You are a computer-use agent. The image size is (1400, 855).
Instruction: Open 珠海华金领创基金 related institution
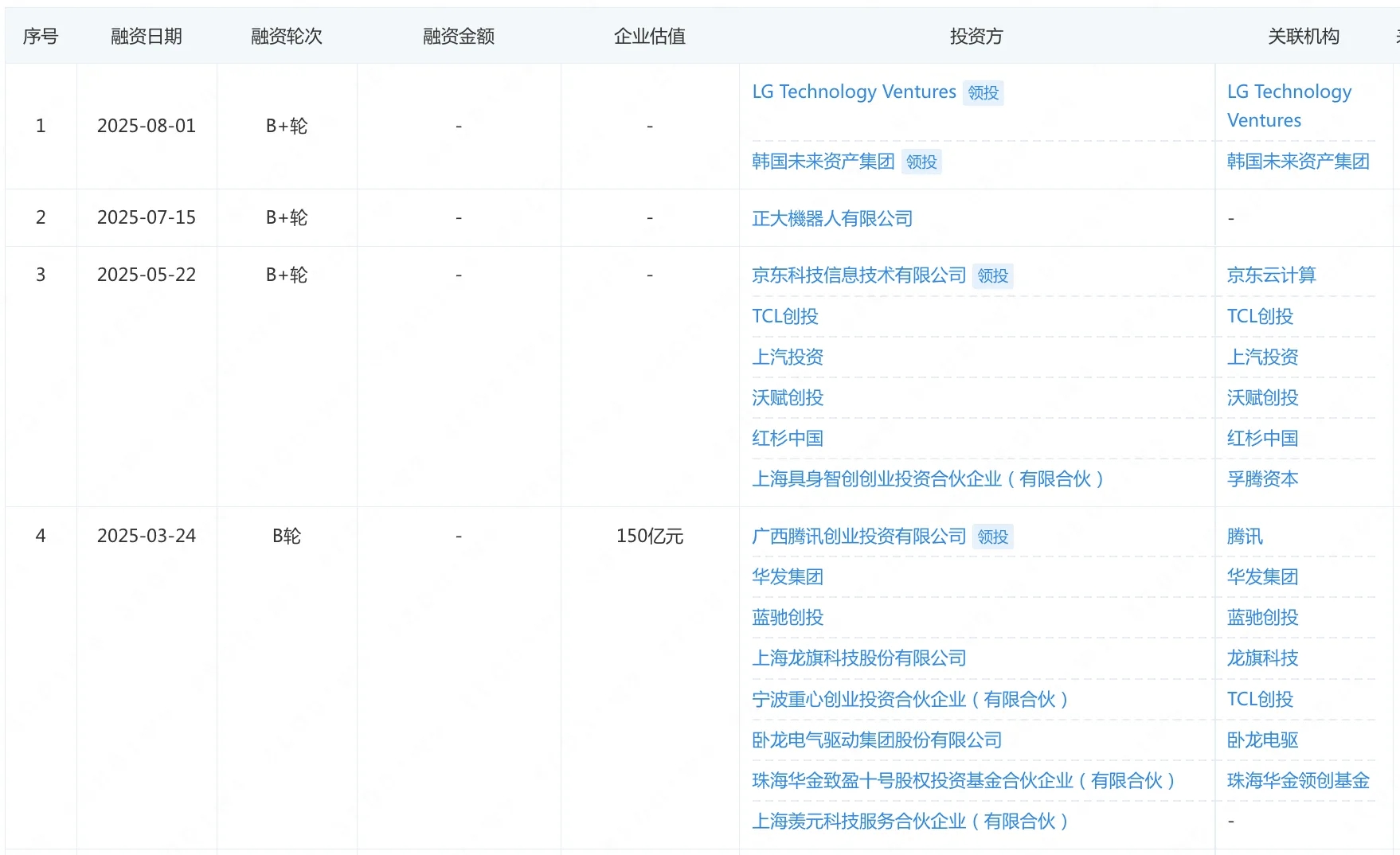coord(1298,781)
